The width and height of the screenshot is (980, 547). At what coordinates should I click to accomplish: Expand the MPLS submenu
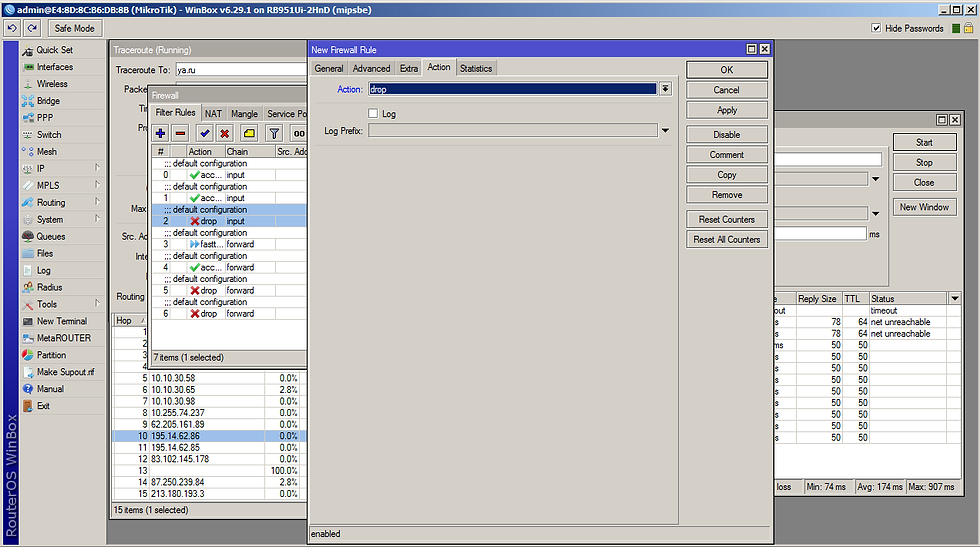coord(98,185)
